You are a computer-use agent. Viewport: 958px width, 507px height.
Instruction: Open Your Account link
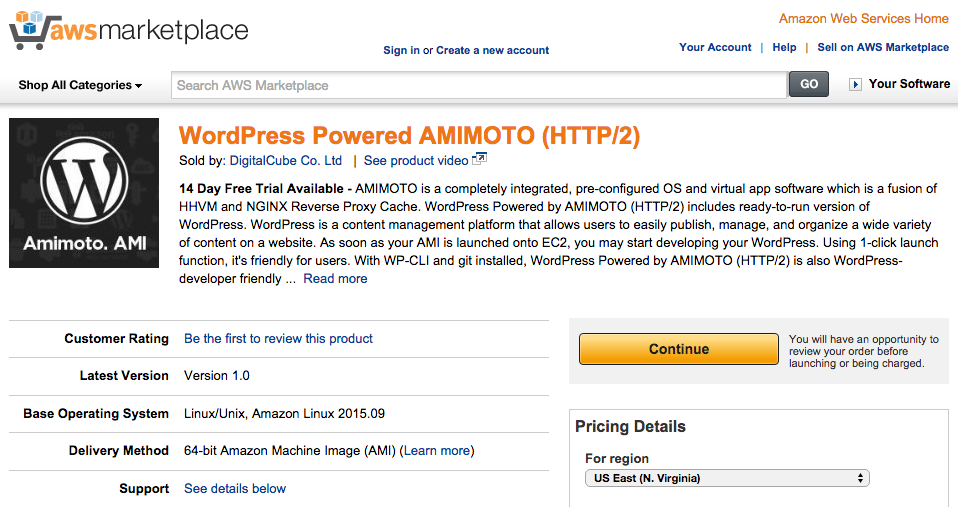coord(715,47)
